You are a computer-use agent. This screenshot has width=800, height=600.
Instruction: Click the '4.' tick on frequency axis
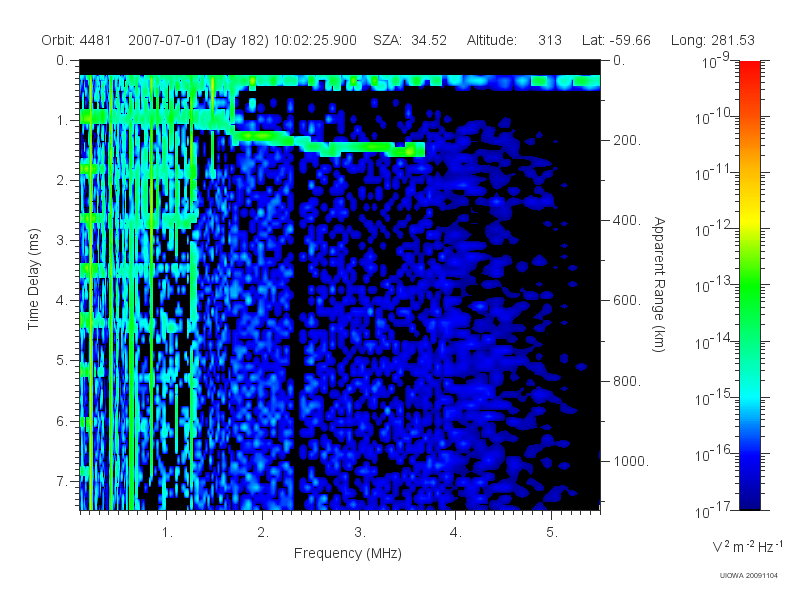(456, 532)
